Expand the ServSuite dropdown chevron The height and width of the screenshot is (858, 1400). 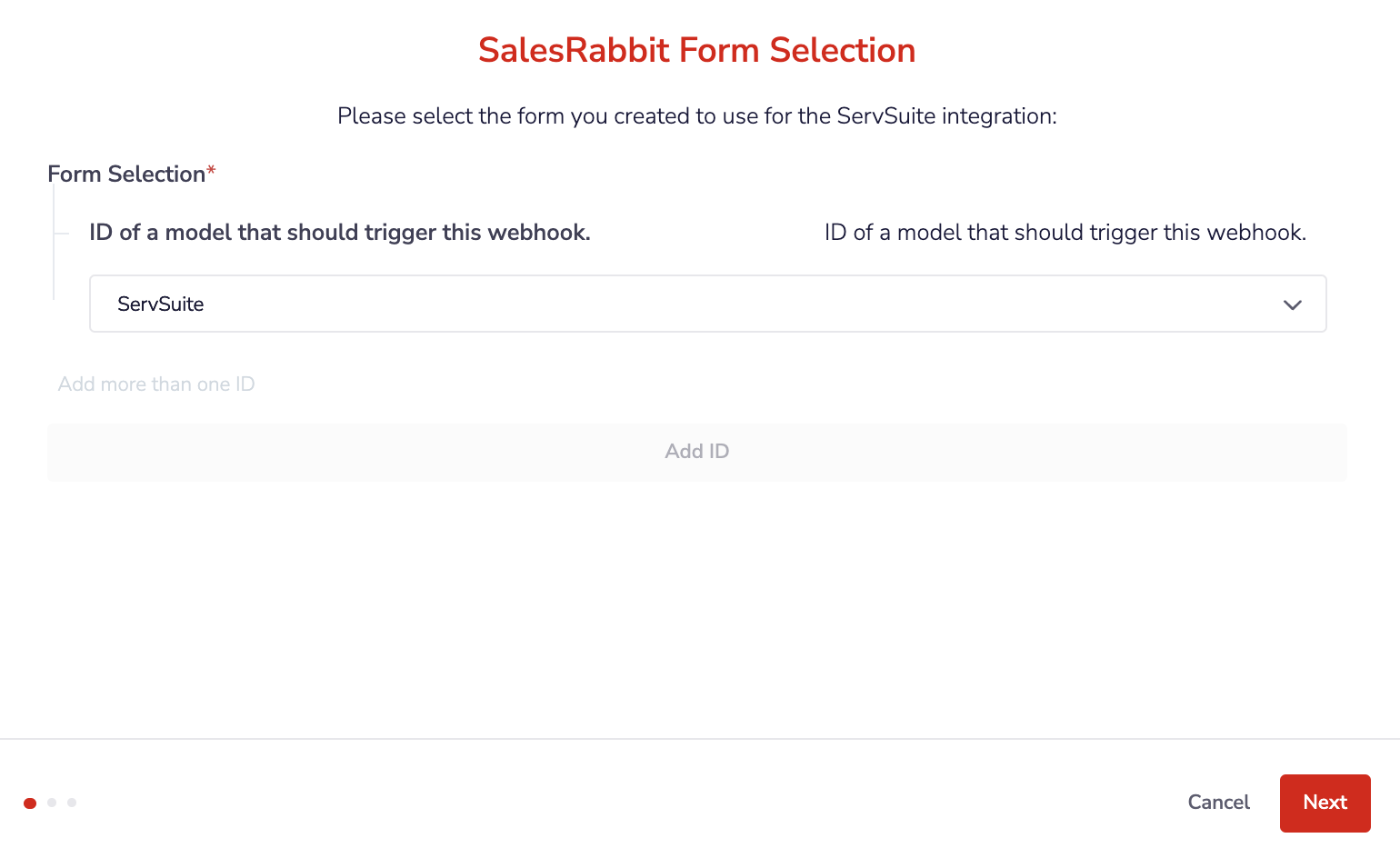tap(1292, 304)
